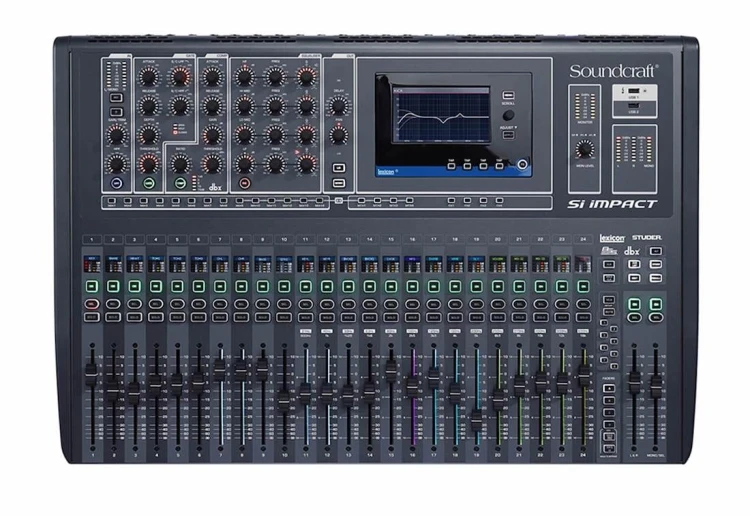Viewport: 750px width, 516px height.
Task: Click the top fader layer button
Action: pos(608,388)
